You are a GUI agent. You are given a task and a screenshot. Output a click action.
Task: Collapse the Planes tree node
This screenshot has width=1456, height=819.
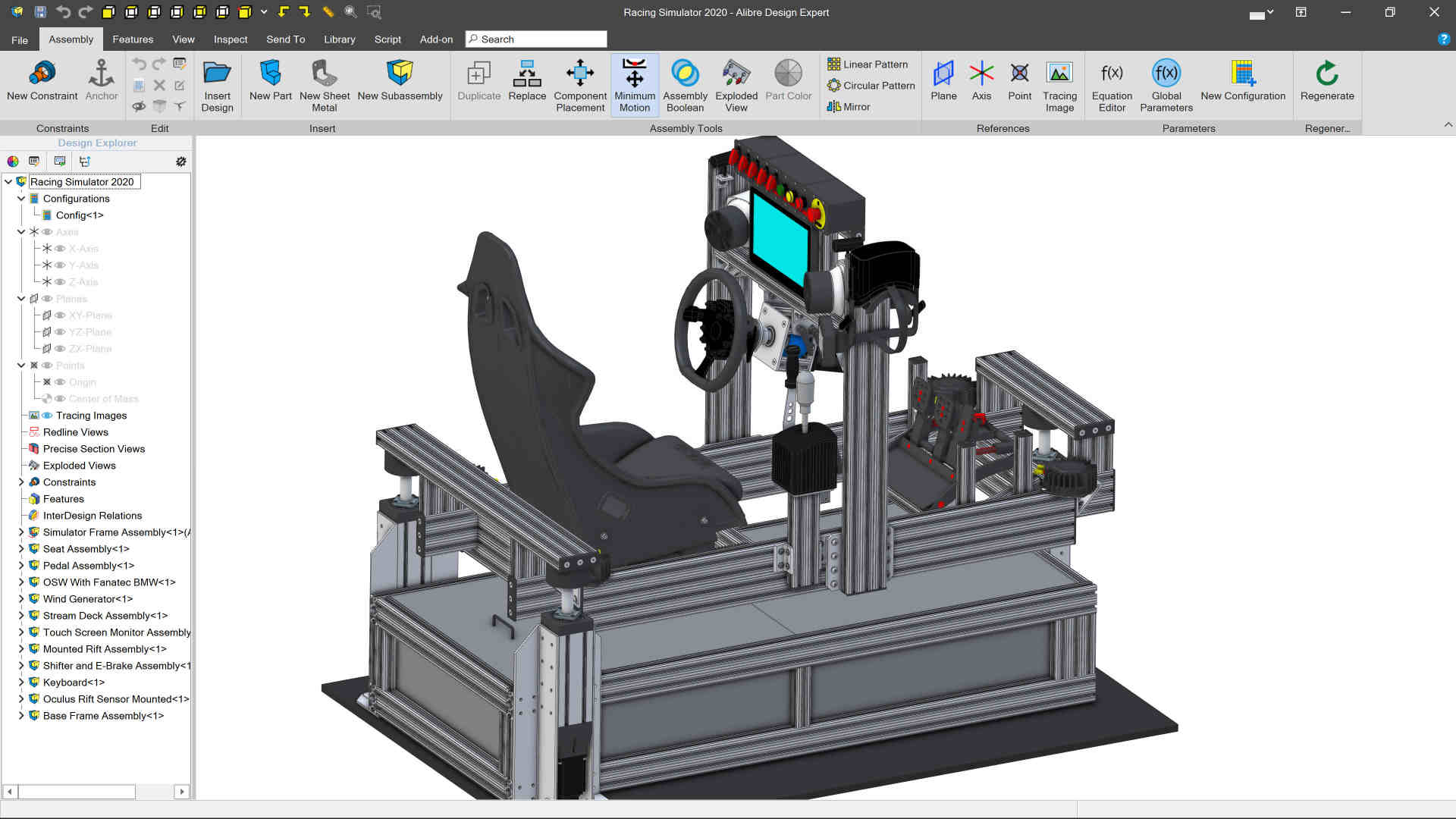click(21, 299)
